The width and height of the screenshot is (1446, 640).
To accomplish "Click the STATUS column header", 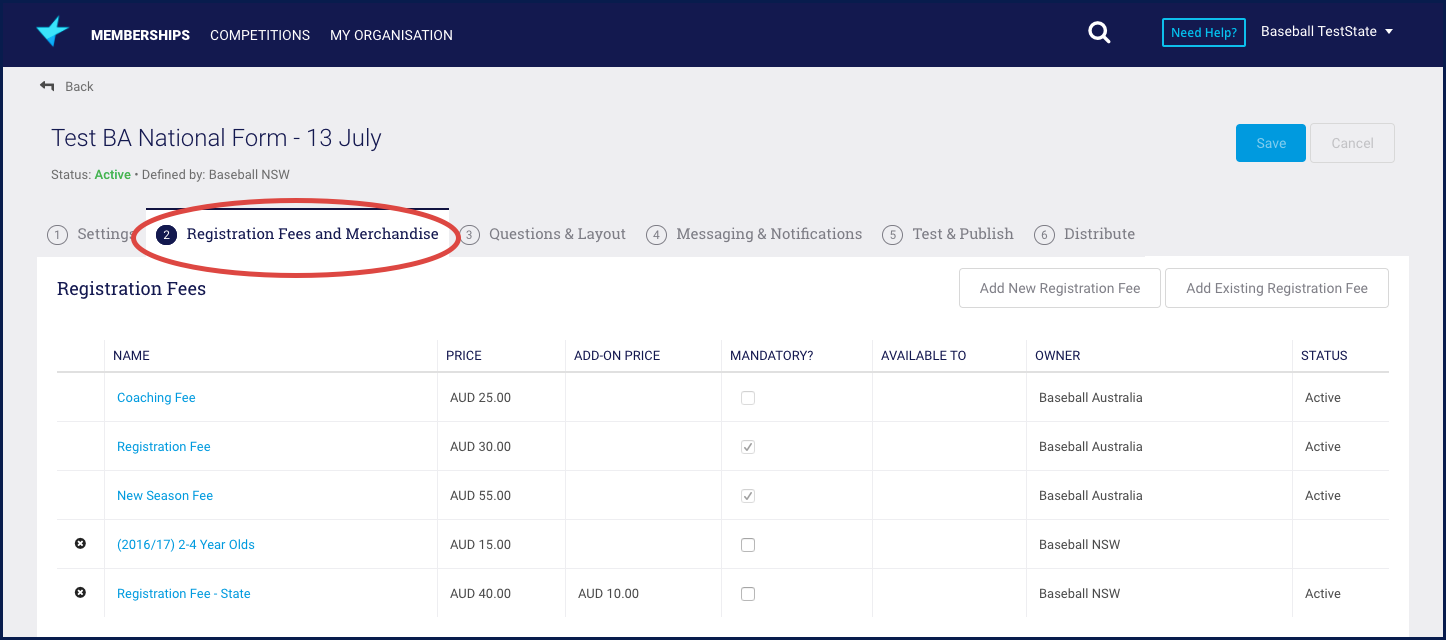I will pyautogui.click(x=1324, y=355).
